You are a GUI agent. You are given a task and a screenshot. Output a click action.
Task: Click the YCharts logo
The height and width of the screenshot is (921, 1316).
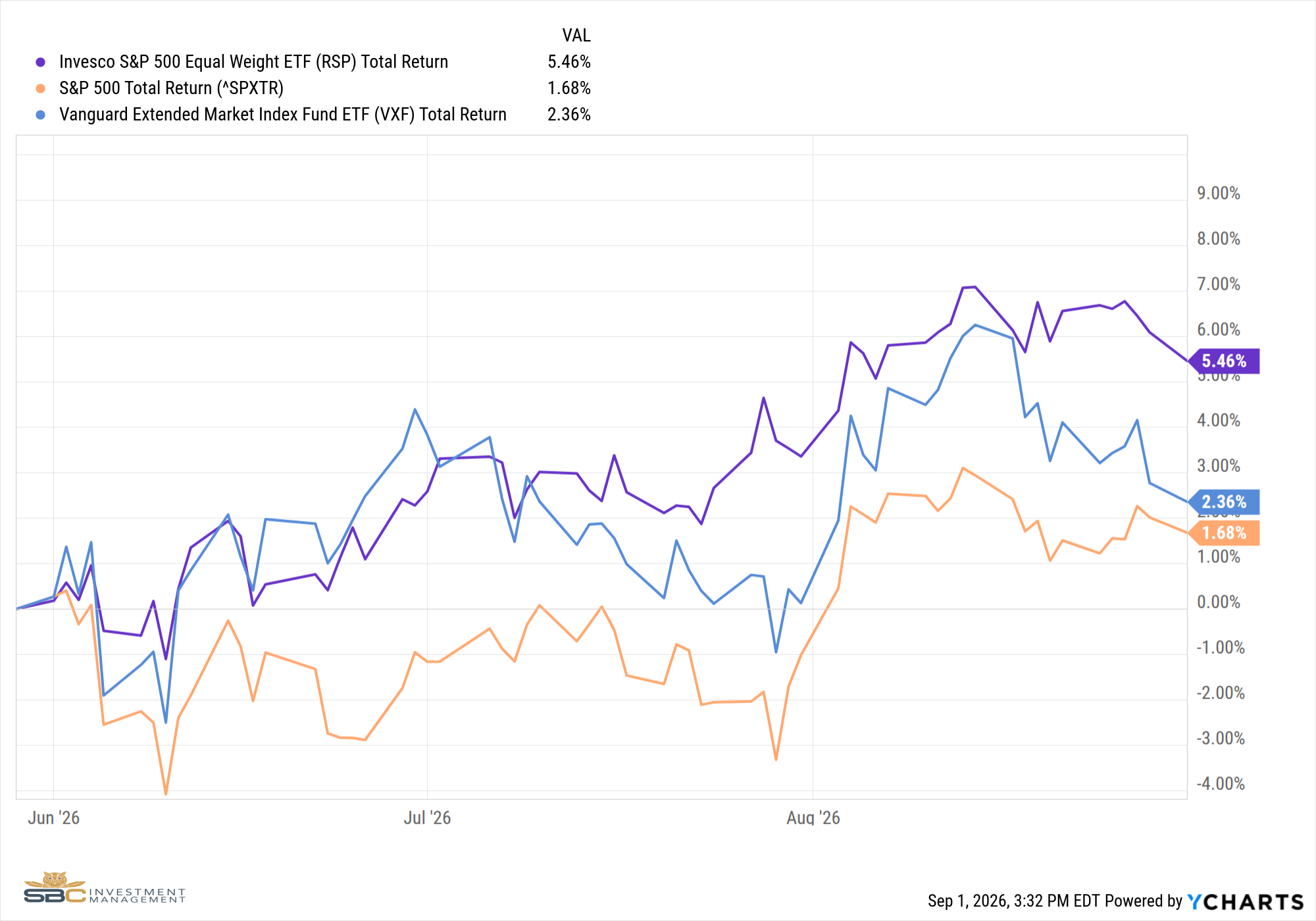[1246, 901]
